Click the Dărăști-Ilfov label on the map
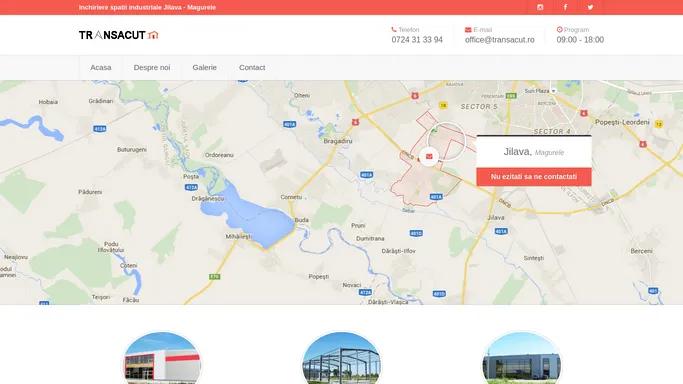The width and height of the screenshot is (683, 384). coord(398,251)
